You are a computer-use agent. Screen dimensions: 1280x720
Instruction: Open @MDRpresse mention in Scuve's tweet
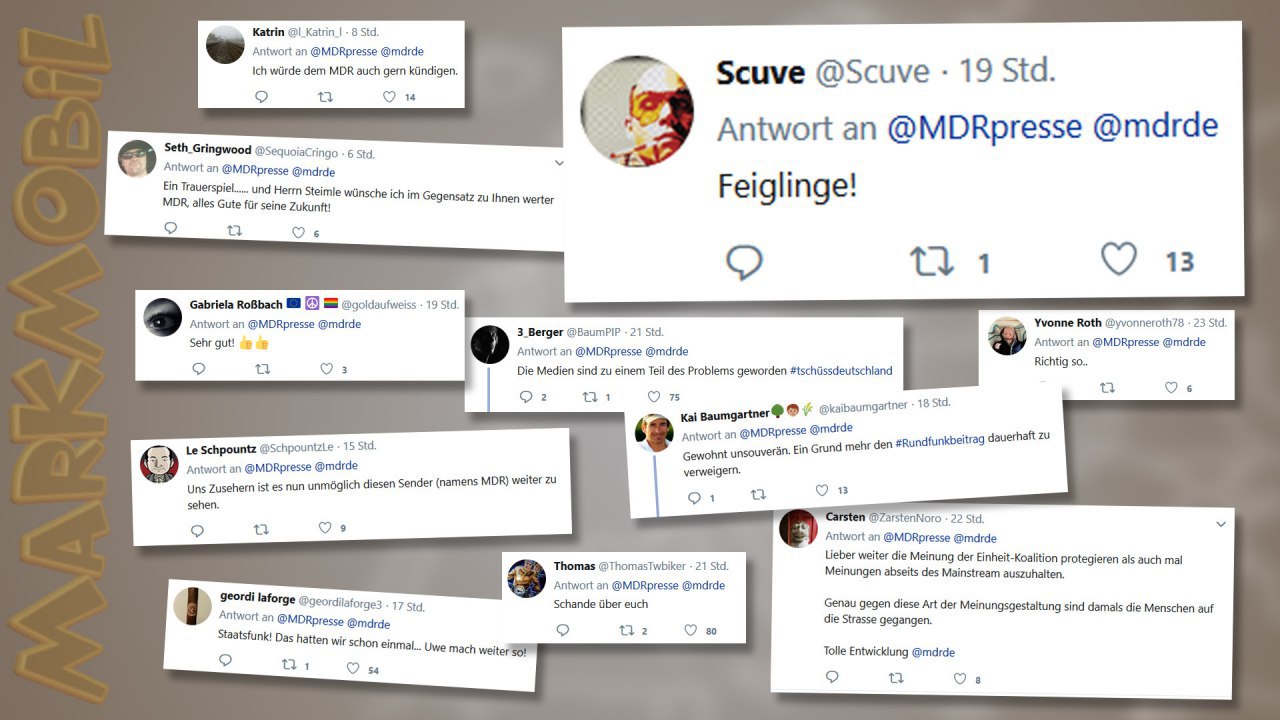click(x=984, y=128)
